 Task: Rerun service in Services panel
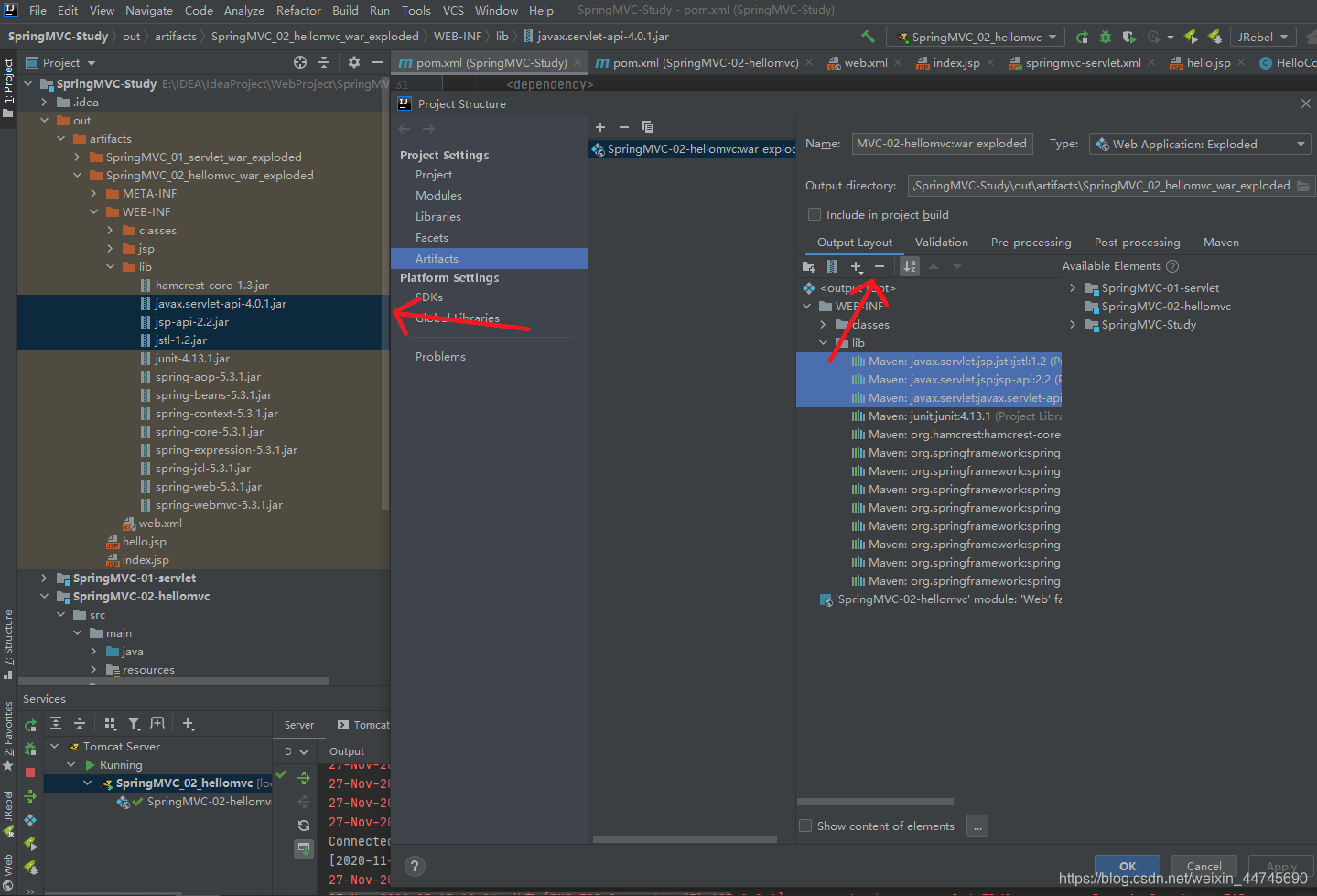[x=30, y=725]
